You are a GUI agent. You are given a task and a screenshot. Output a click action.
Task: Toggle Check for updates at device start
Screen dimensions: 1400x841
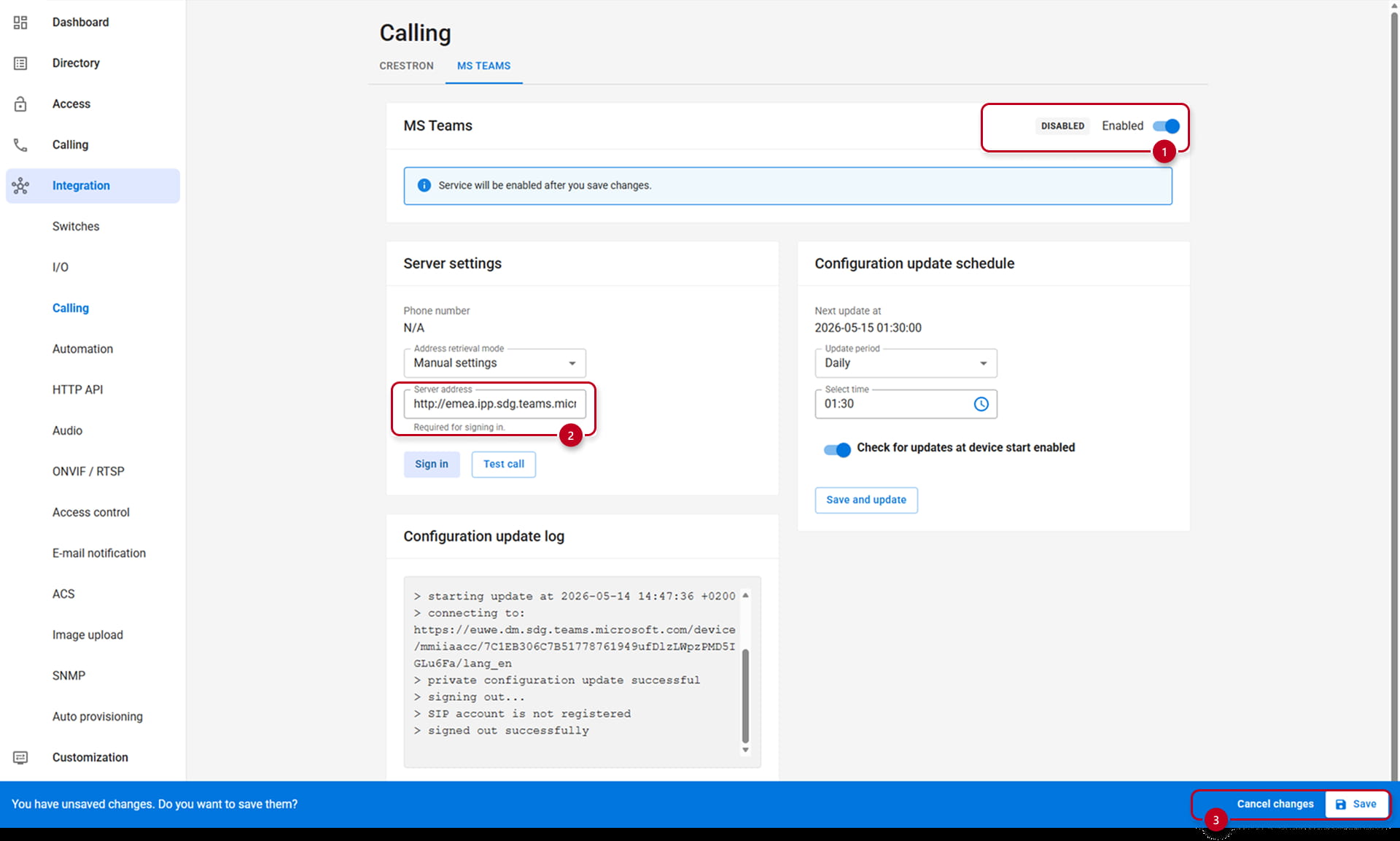pyautogui.click(x=837, y=449)
